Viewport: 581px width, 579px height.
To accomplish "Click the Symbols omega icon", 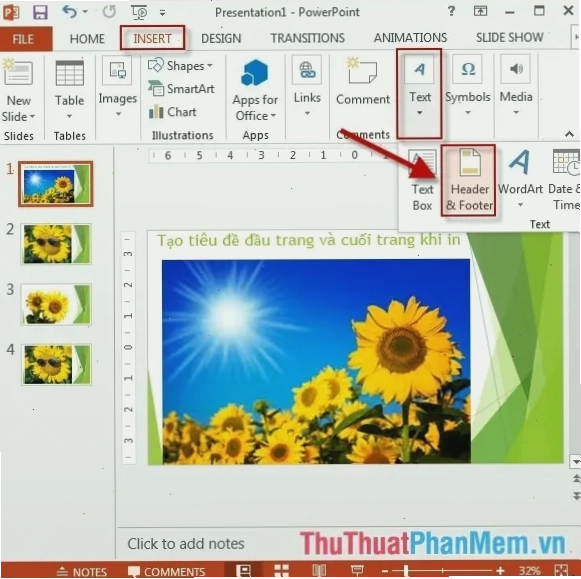I will click(x=468, y=69).
